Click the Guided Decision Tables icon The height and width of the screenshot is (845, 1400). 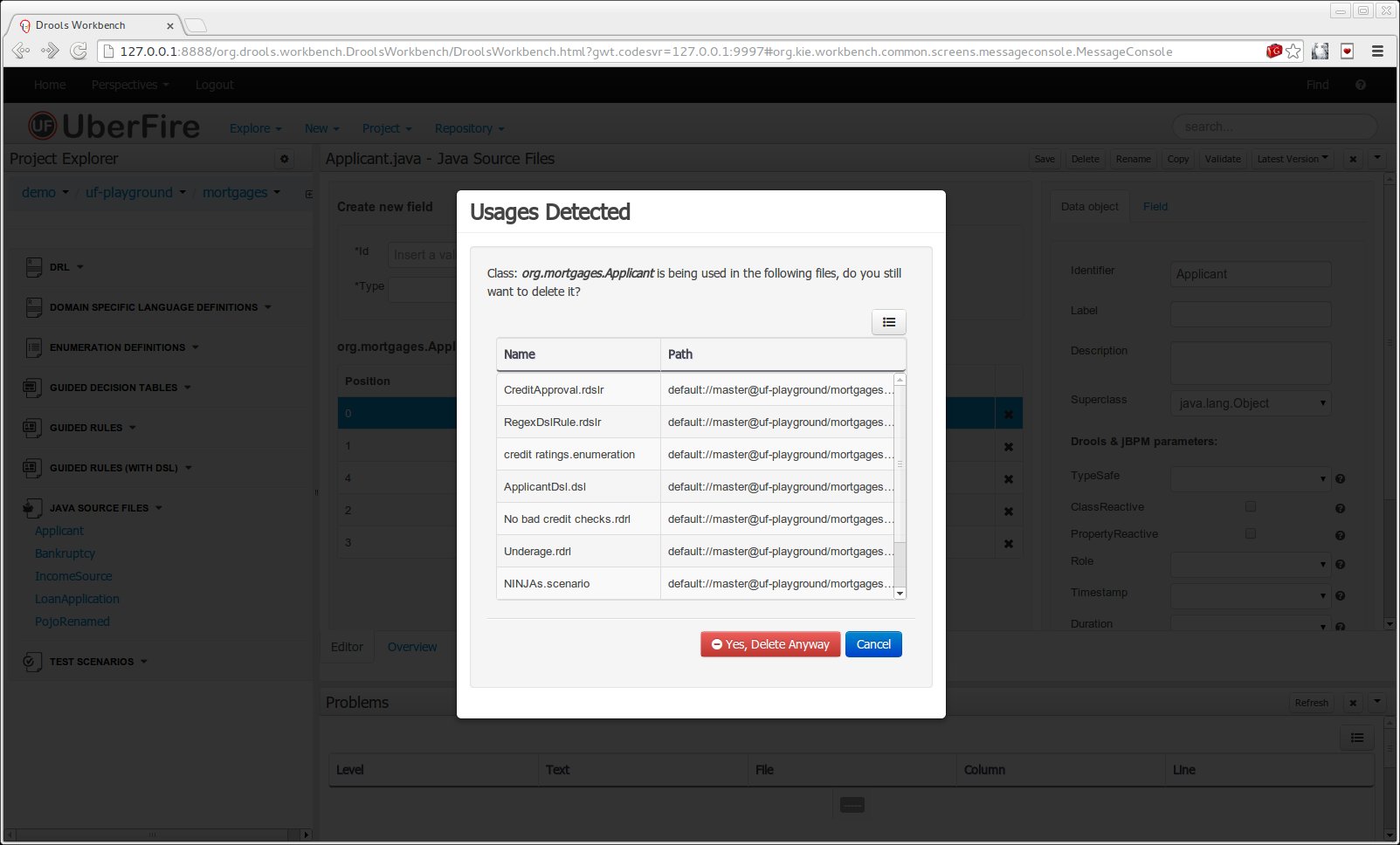click(32, 388)
